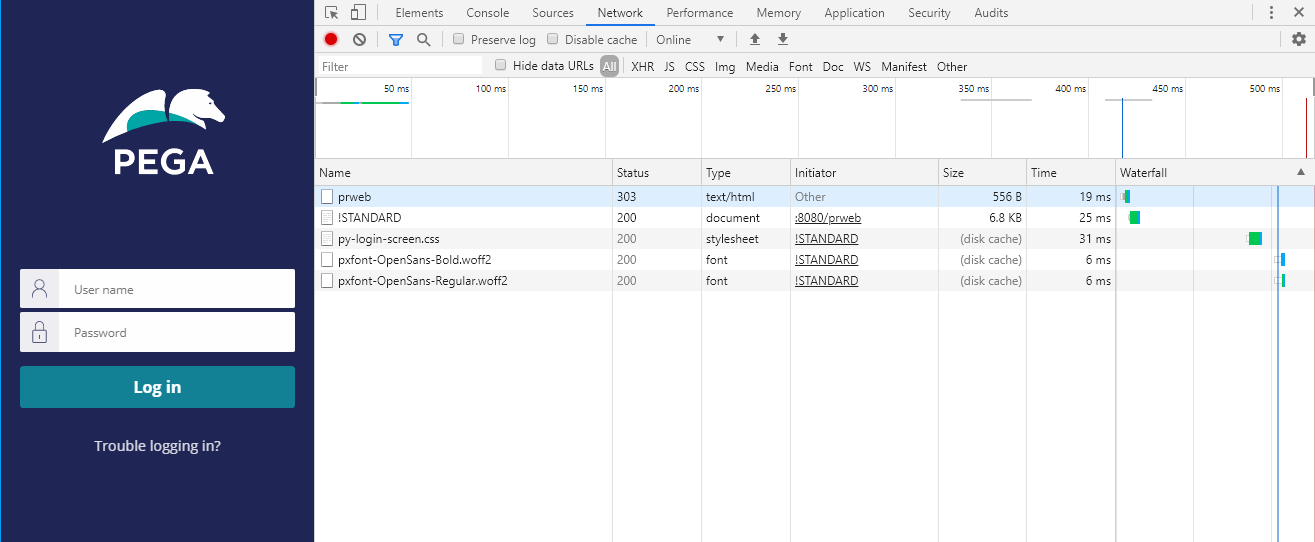Open !STANDARD initiator of Regular font row
The width and height of the screenshot is (1315, 542).
point(826,281)
